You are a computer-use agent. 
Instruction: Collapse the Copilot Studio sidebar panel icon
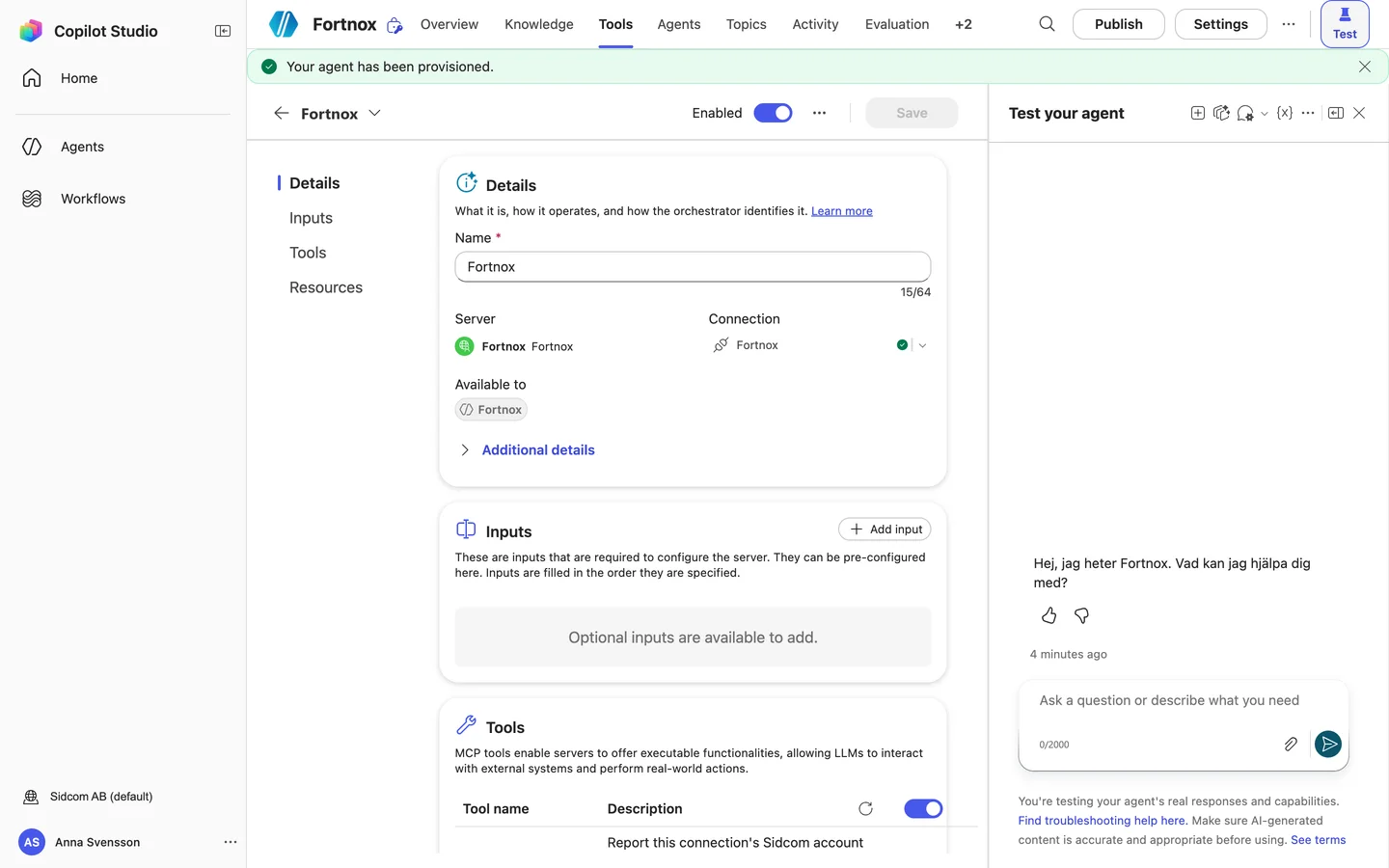pyautogui.click(x=223, y=31)
